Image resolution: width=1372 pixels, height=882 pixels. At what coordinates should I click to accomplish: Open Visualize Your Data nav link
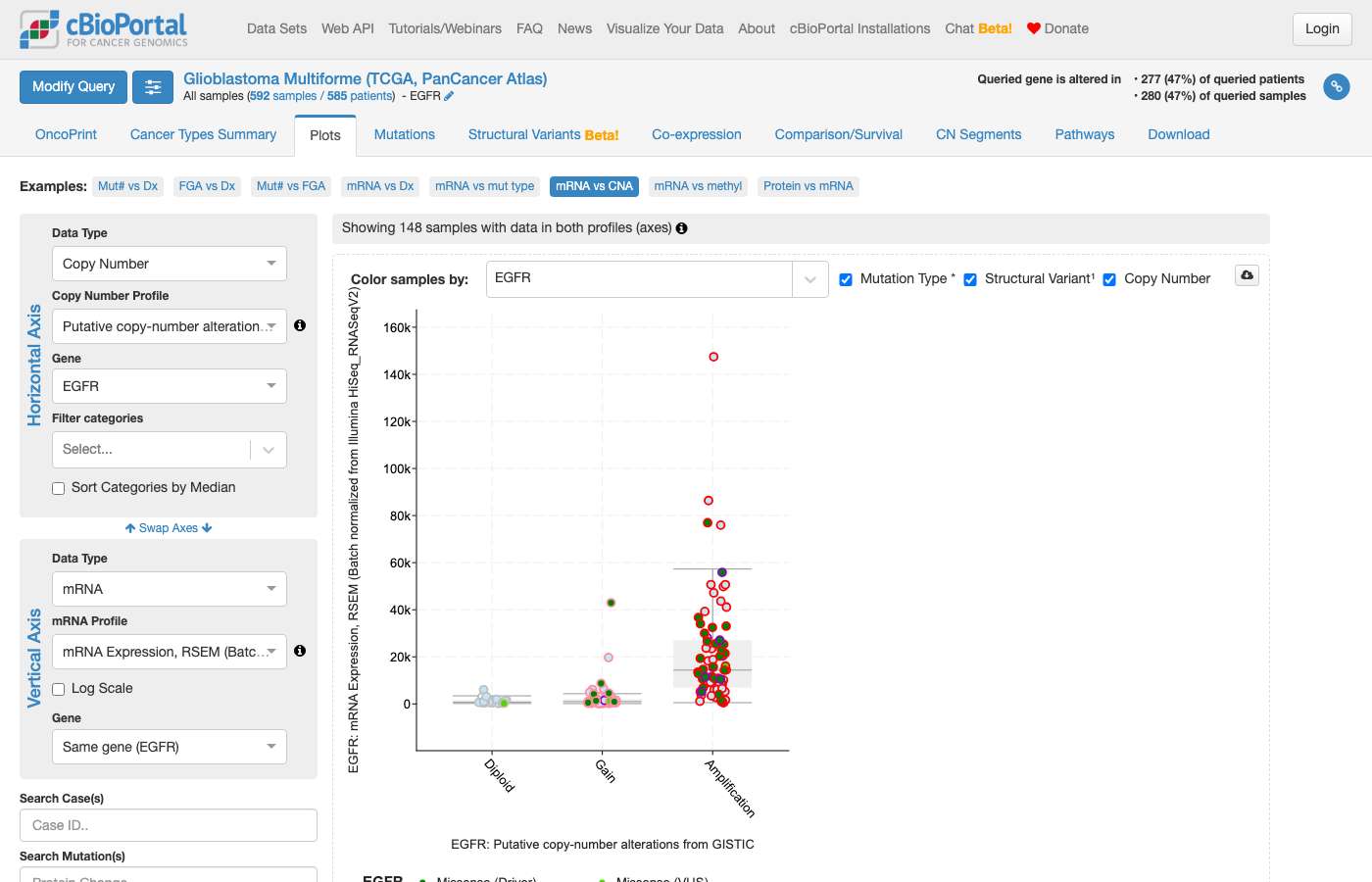pos(664,28)
